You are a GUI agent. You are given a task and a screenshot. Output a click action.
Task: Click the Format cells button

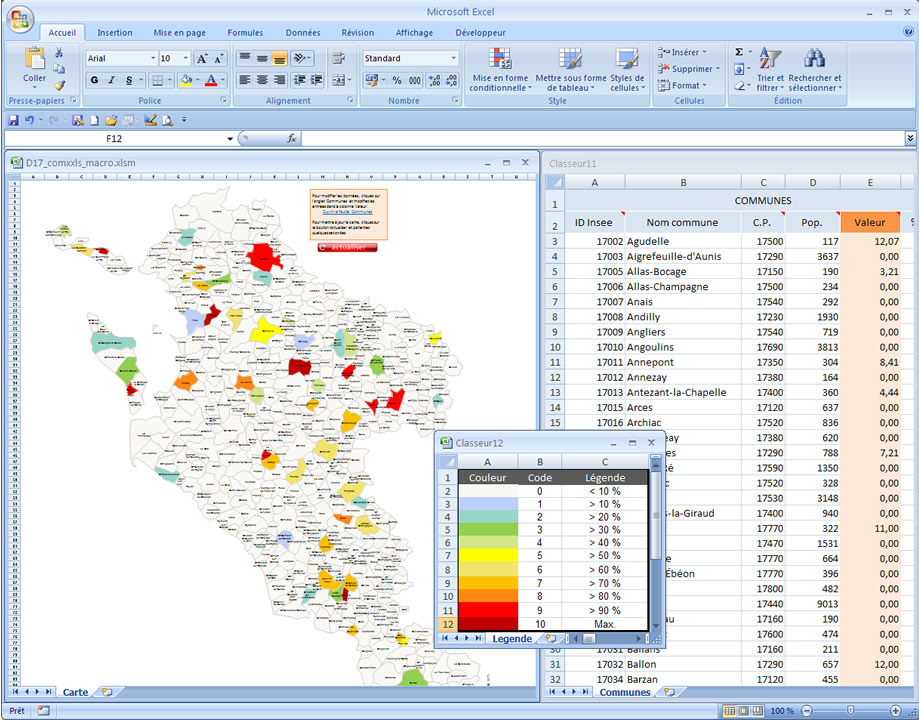[x=683, y=86]
